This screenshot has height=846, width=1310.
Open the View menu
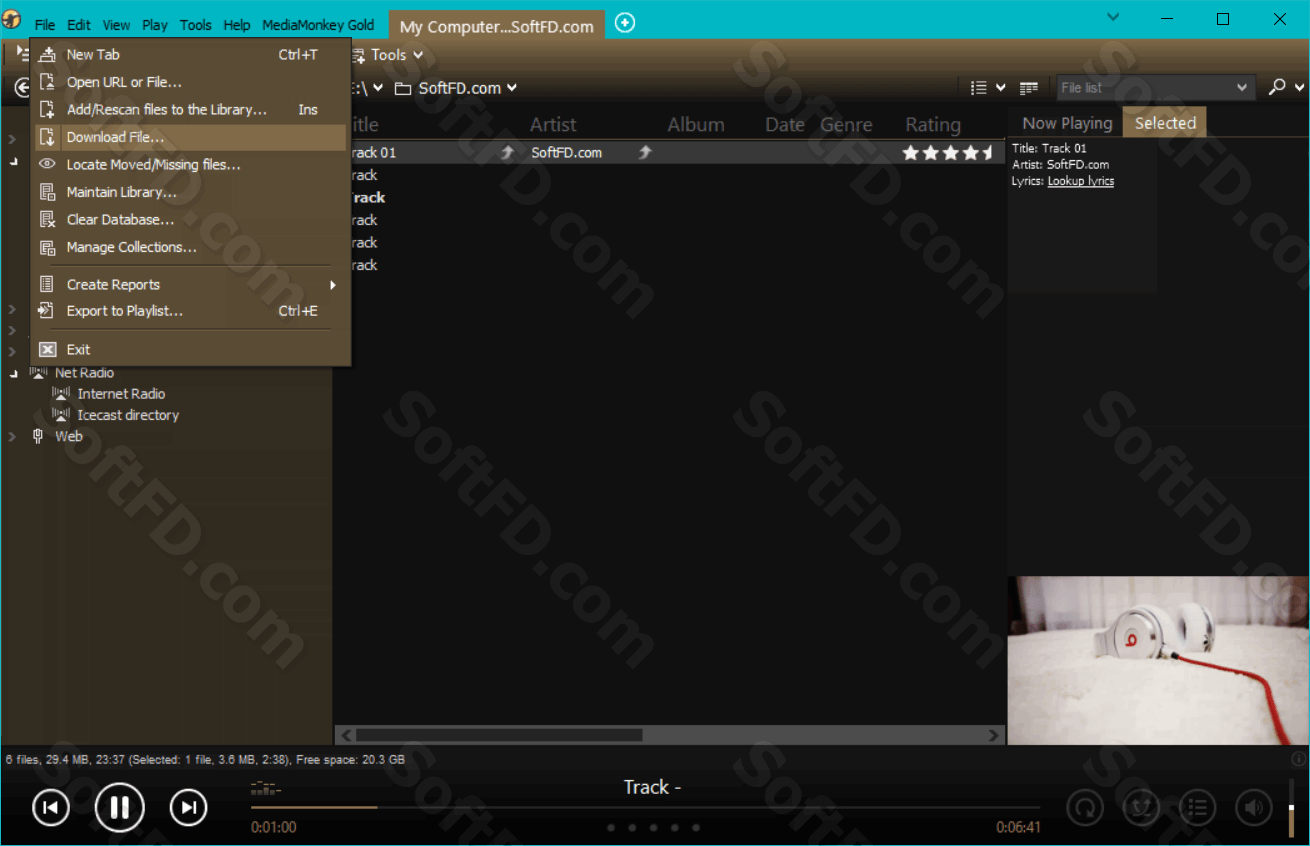pyautogui.click(x=116, y=25)
